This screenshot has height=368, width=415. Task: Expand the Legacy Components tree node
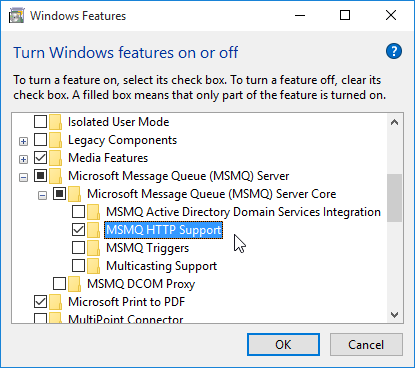pyautogui.click(x=23, y=141)
